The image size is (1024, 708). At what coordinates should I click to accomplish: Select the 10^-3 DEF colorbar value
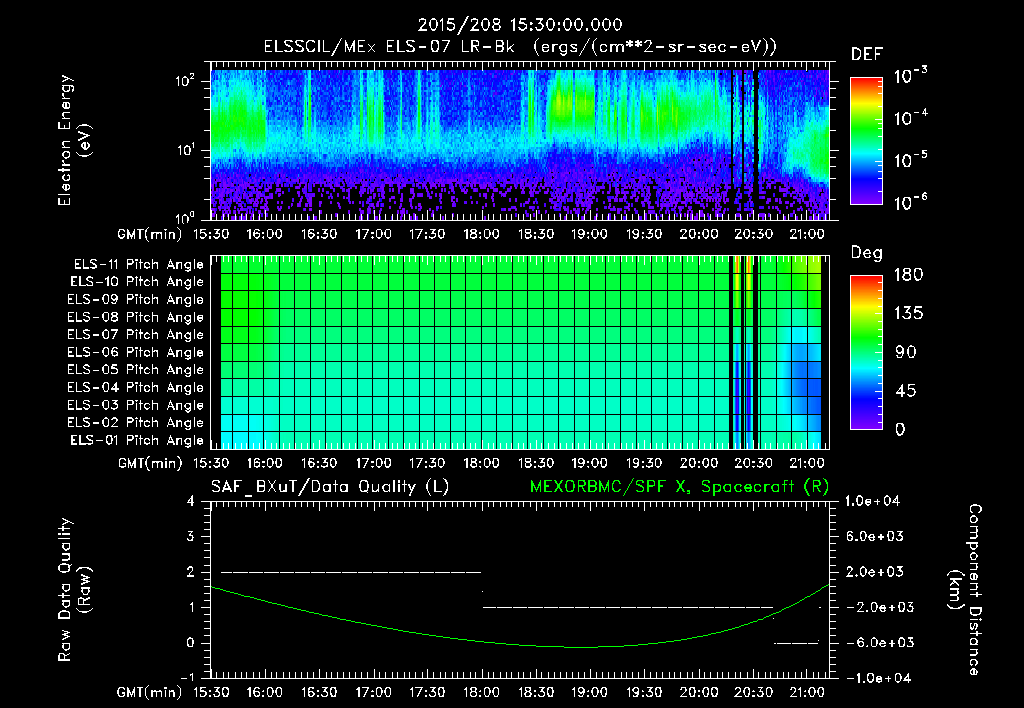coord(910,76)
